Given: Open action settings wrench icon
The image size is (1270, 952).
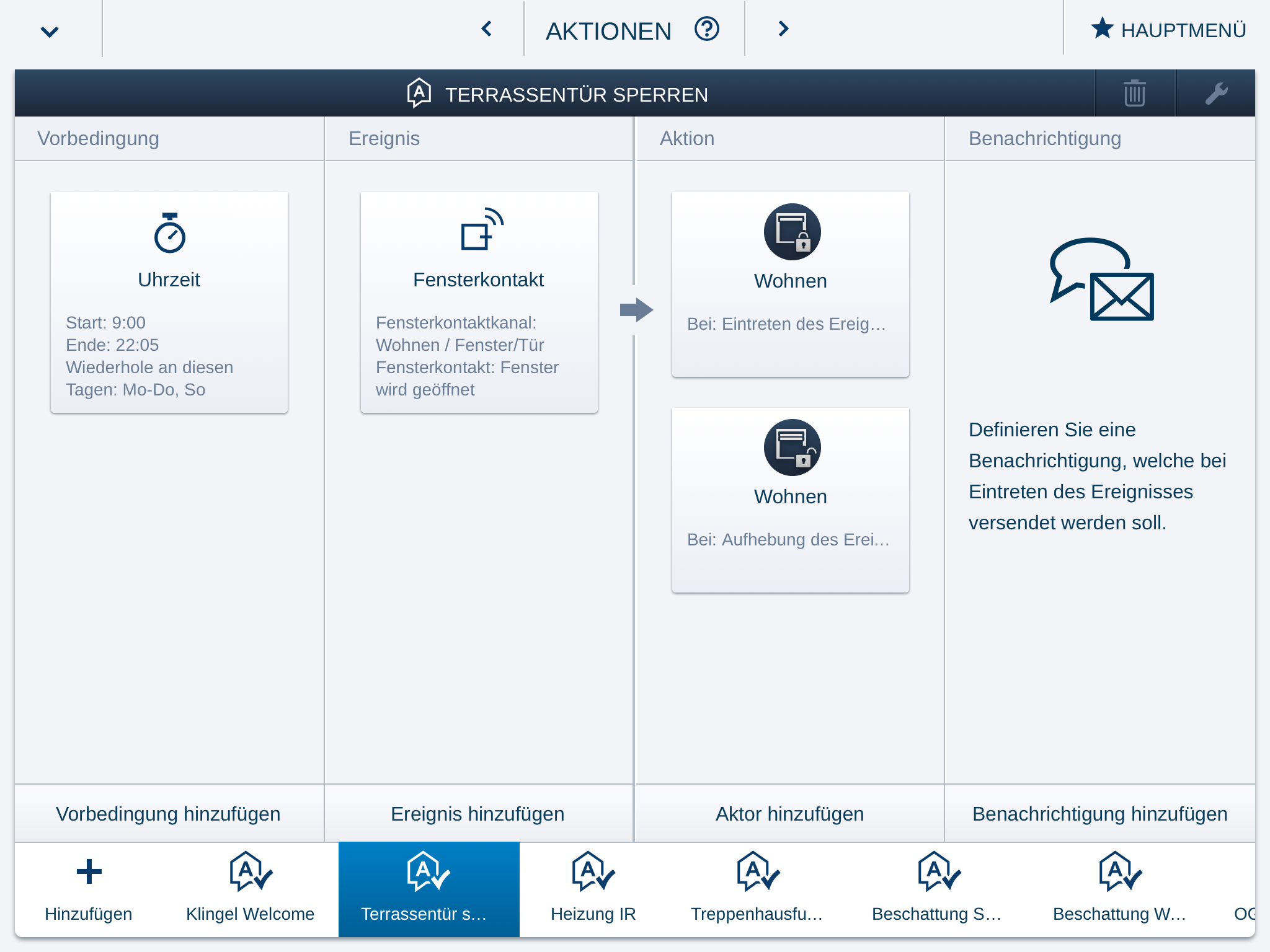Looking at the screenshot, I should click(1216, 94).
